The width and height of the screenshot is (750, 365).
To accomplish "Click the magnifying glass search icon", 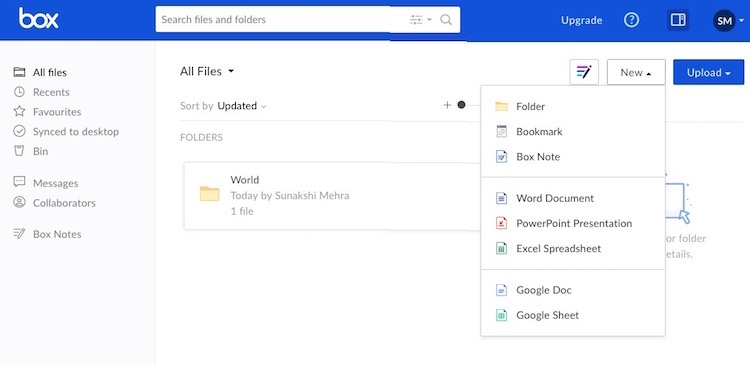I will pyautogui.click(x=446, y=20).
